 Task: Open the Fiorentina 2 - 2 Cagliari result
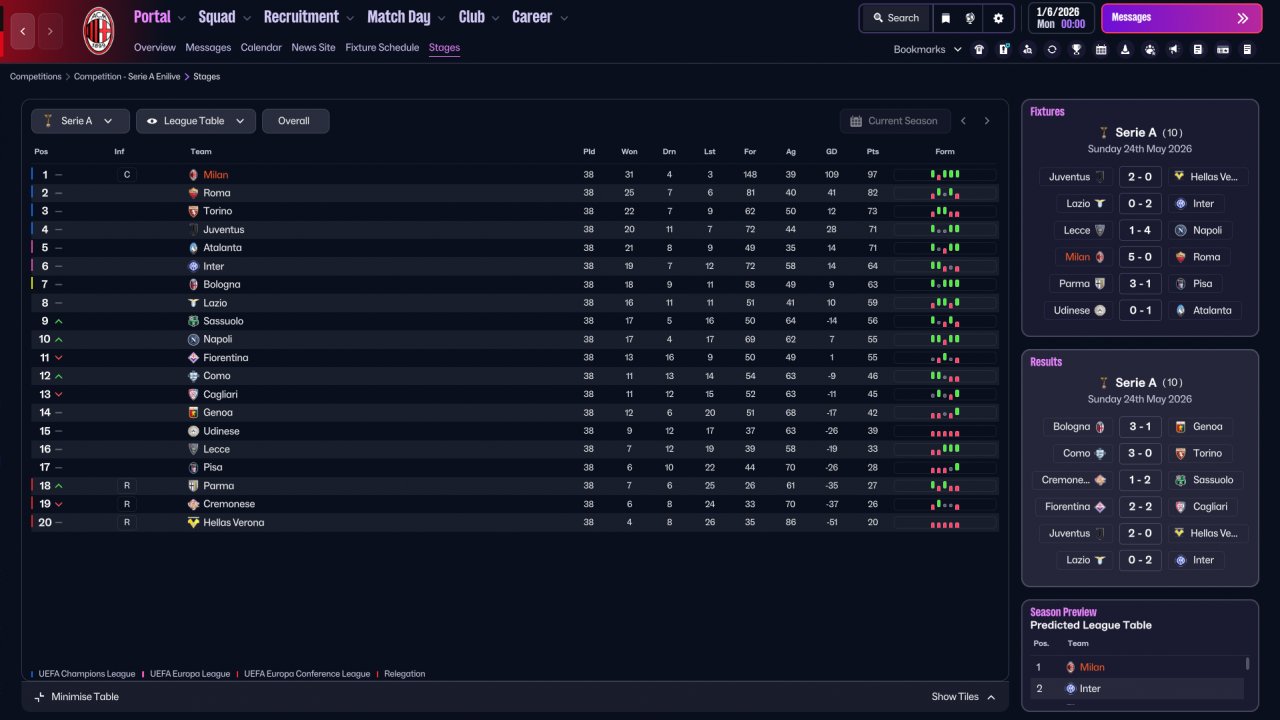[1140, 507]
